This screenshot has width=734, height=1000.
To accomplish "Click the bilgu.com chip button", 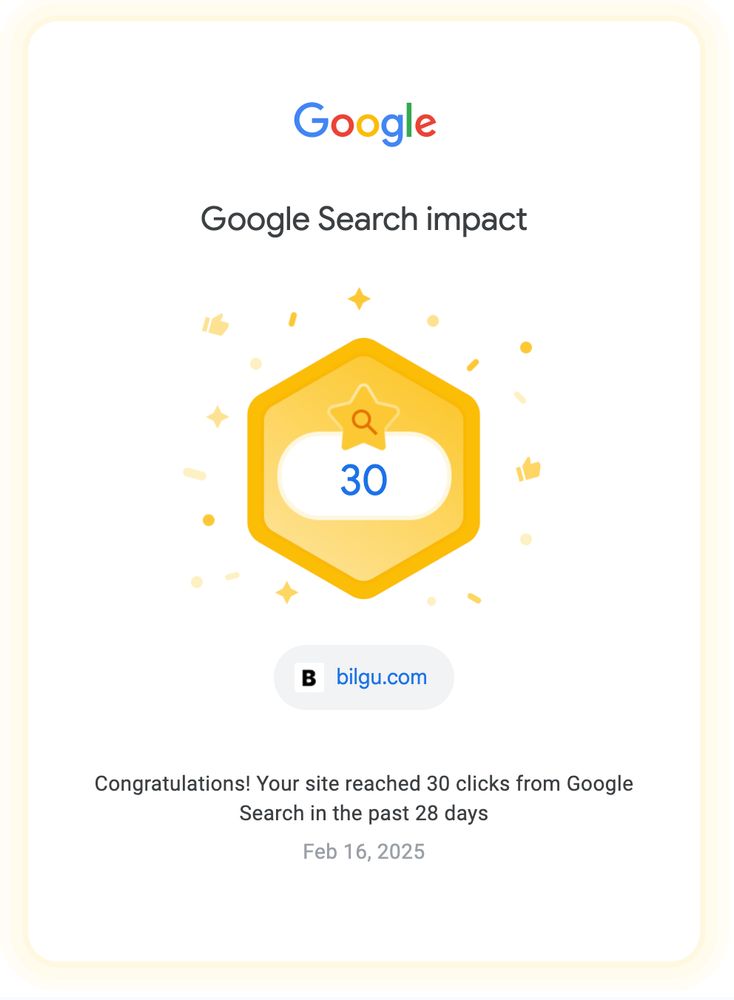I will [x=363, y=677].
